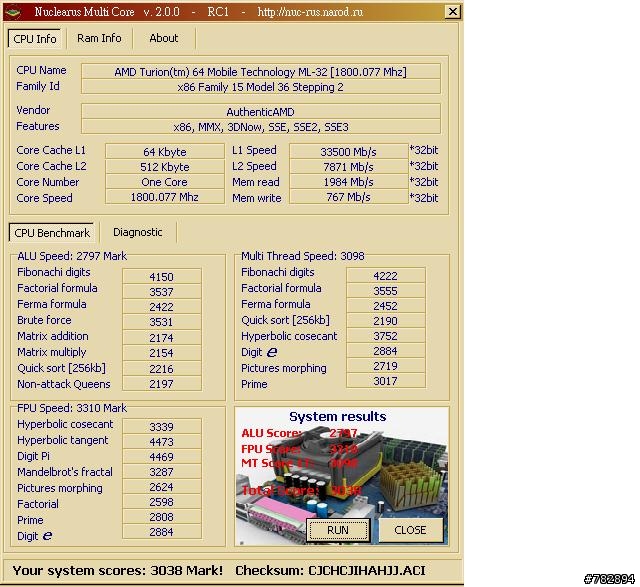Image resolution: width=640 pixels, height=587 pixels.
Task: Click Matrix multiply score 2154
Action: tap(162, 353)
